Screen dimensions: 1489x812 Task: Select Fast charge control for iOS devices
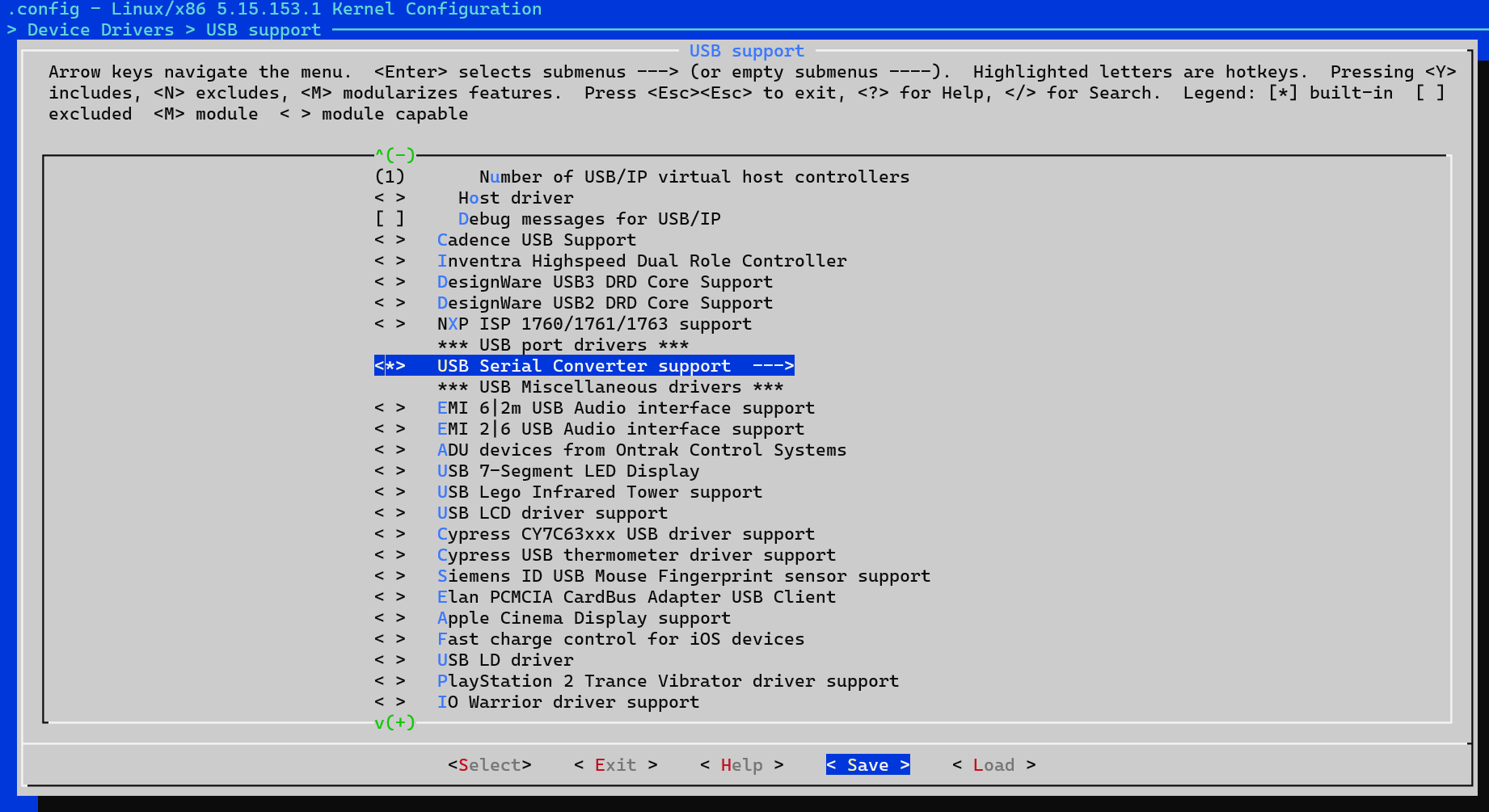click(589, 639)
